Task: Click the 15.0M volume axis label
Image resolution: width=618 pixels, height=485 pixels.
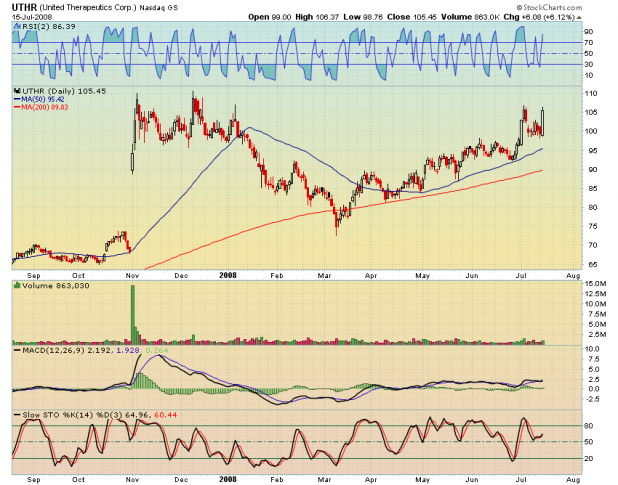Action: coord(596,284)
